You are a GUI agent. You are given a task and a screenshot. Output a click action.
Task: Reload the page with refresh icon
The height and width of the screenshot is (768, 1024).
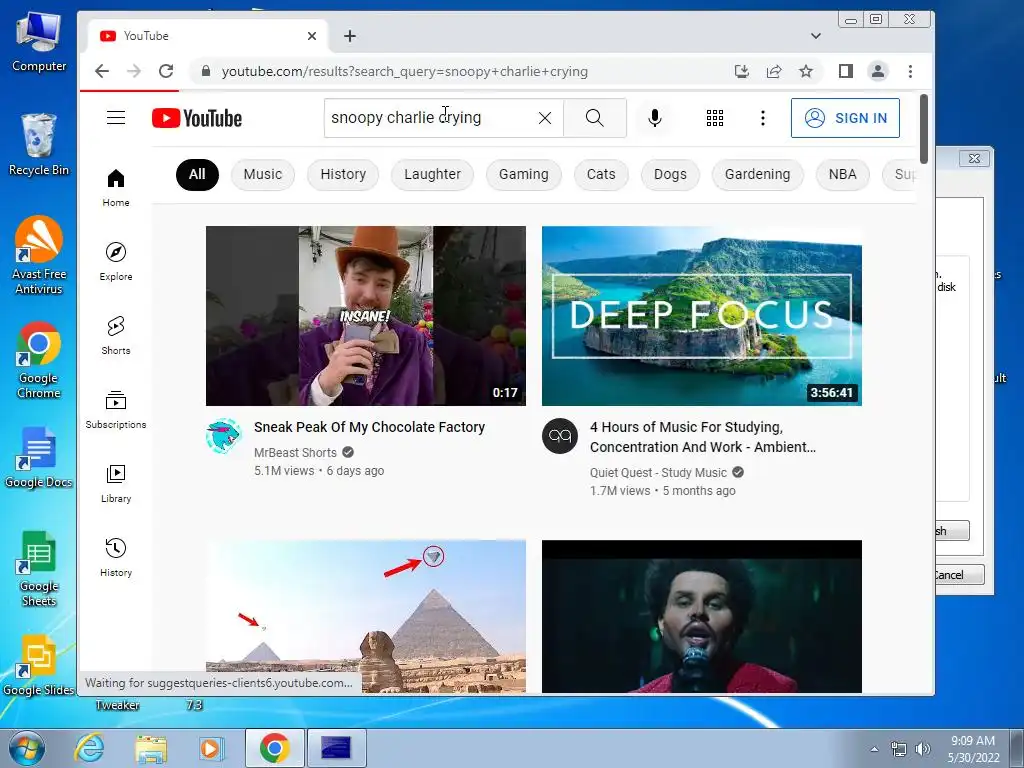pyautogui.click(x=166, y=71)
